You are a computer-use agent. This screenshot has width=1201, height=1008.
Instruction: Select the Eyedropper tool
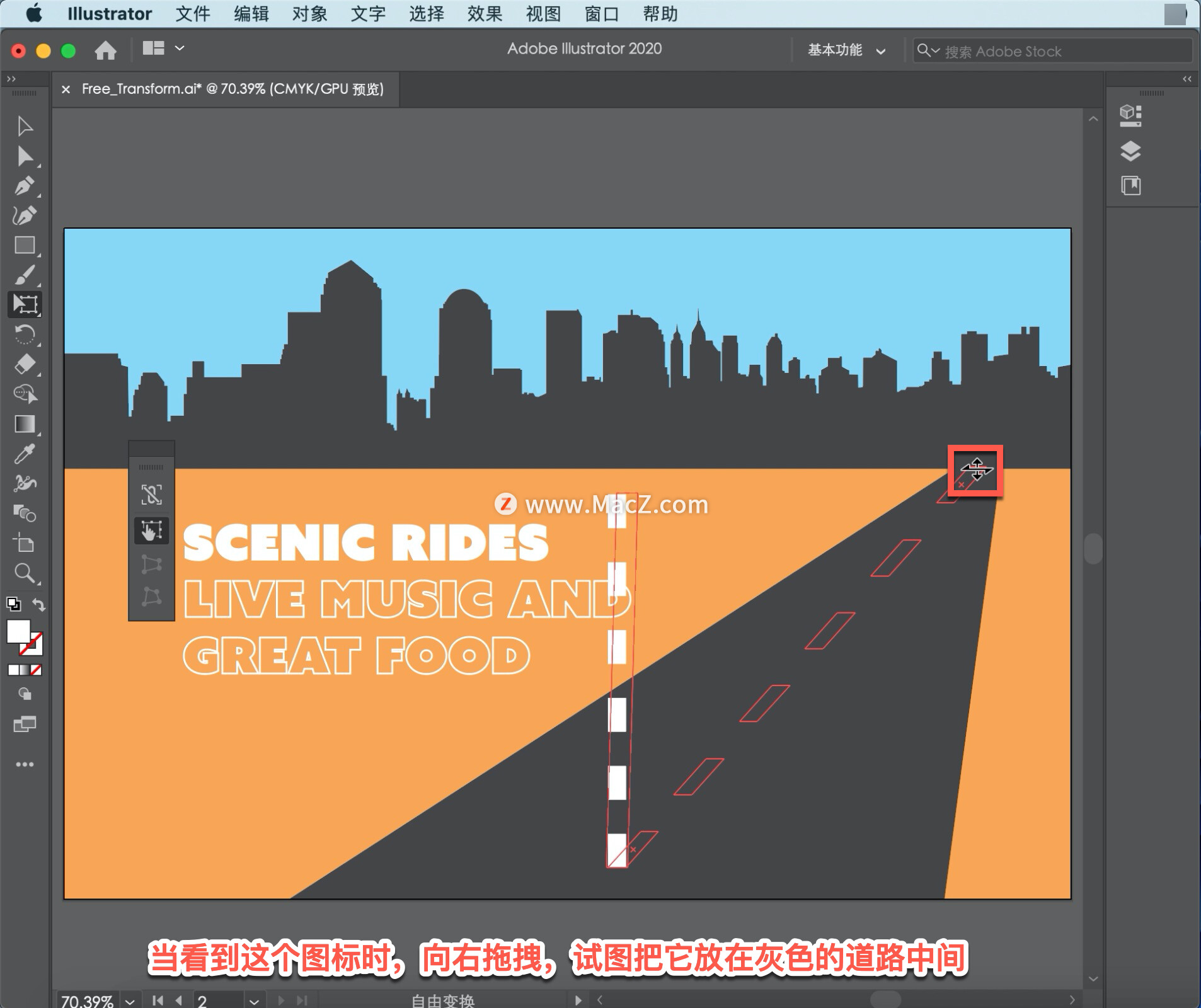point(25,454)
